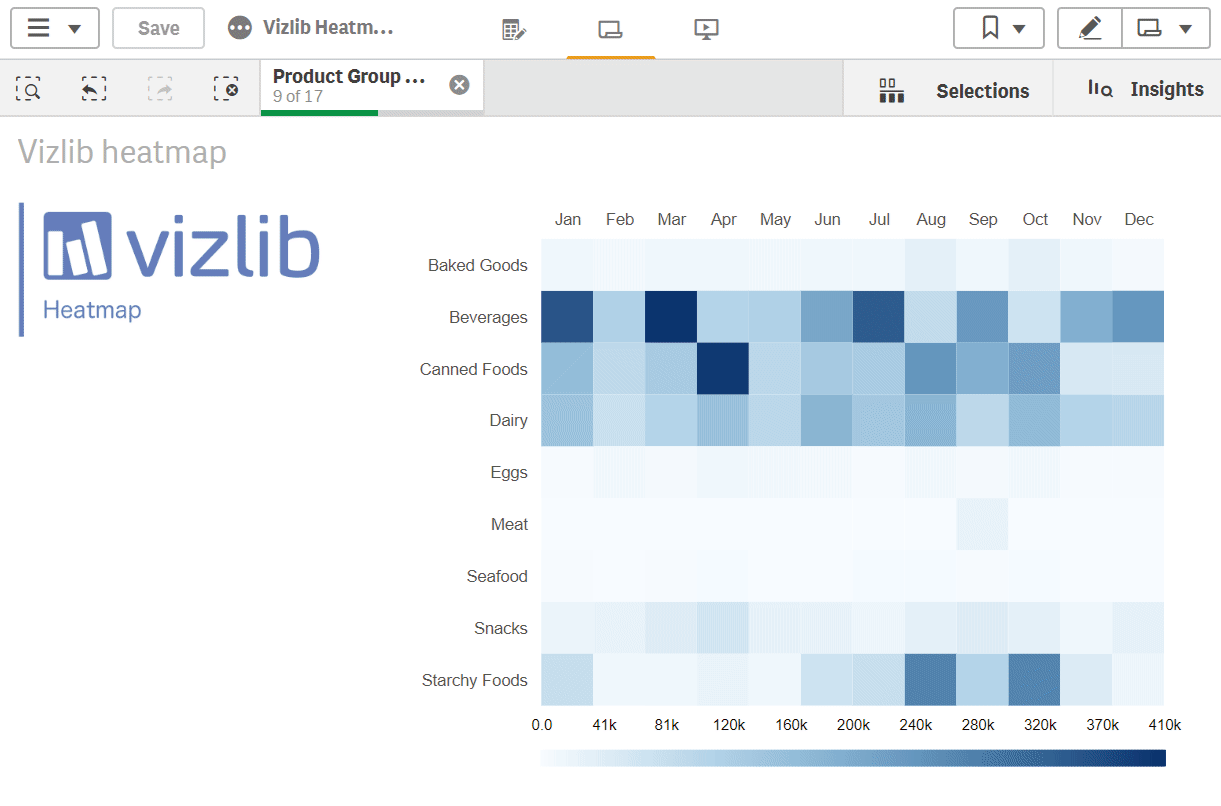This screenshot has width=1221, height=806.
Task: Click the color gradient legend bar
Action: [853, 758]
